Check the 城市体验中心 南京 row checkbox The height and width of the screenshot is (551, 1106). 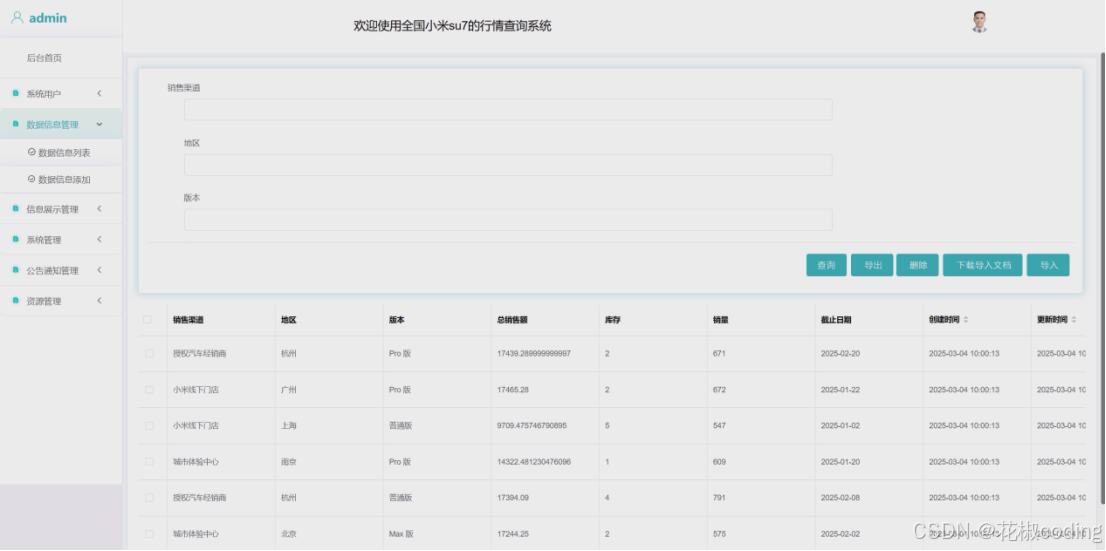pyautogui.click(x=149, y=461)
